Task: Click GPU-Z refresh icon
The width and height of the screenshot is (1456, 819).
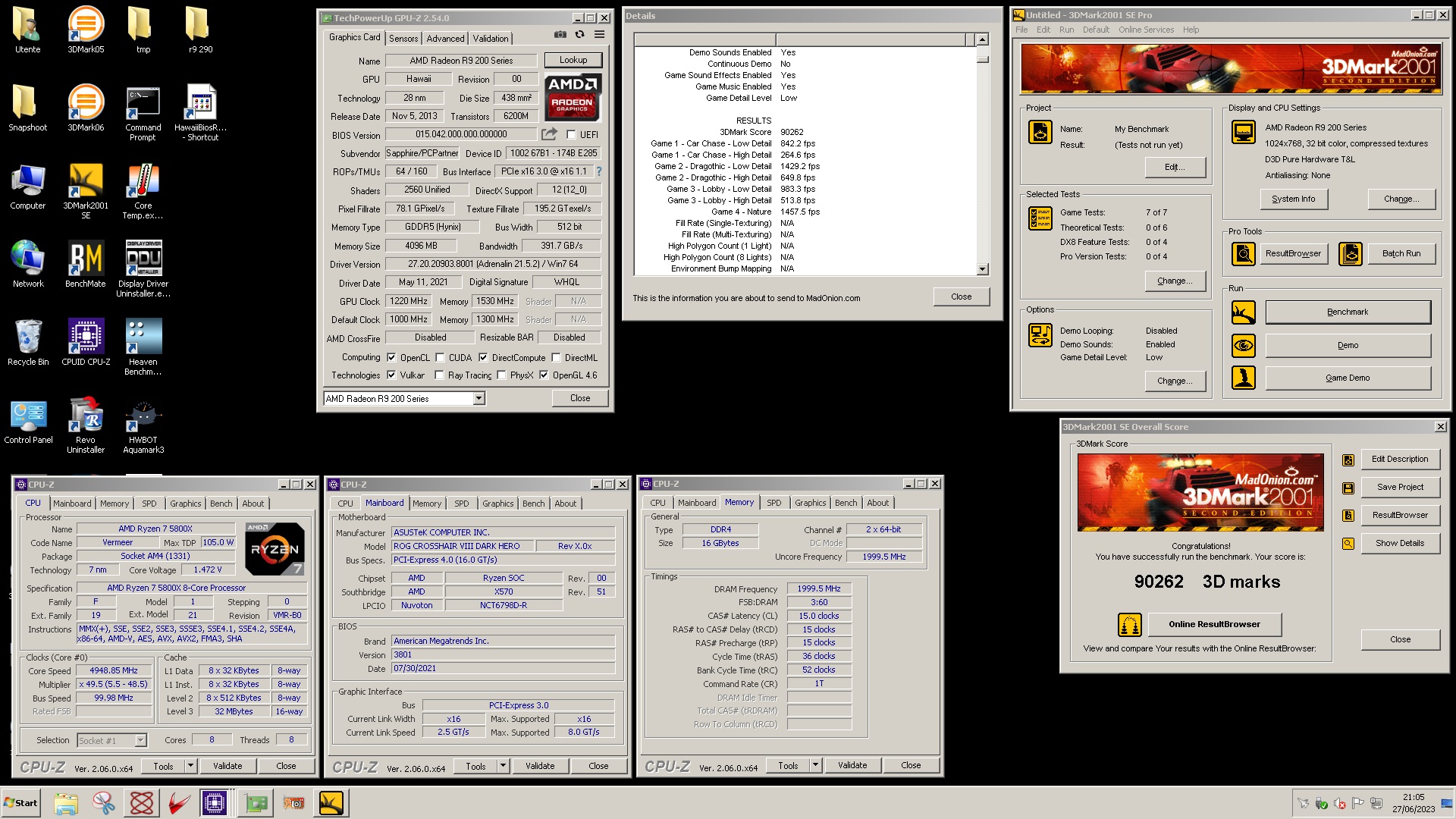Action: (x=579, y=34)
